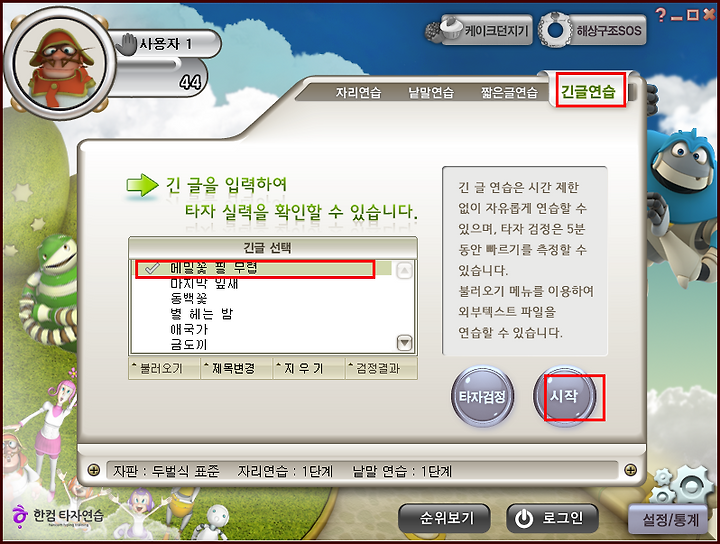
Task: Open the 케이크던지기 cake game
Action: [480, 30]
